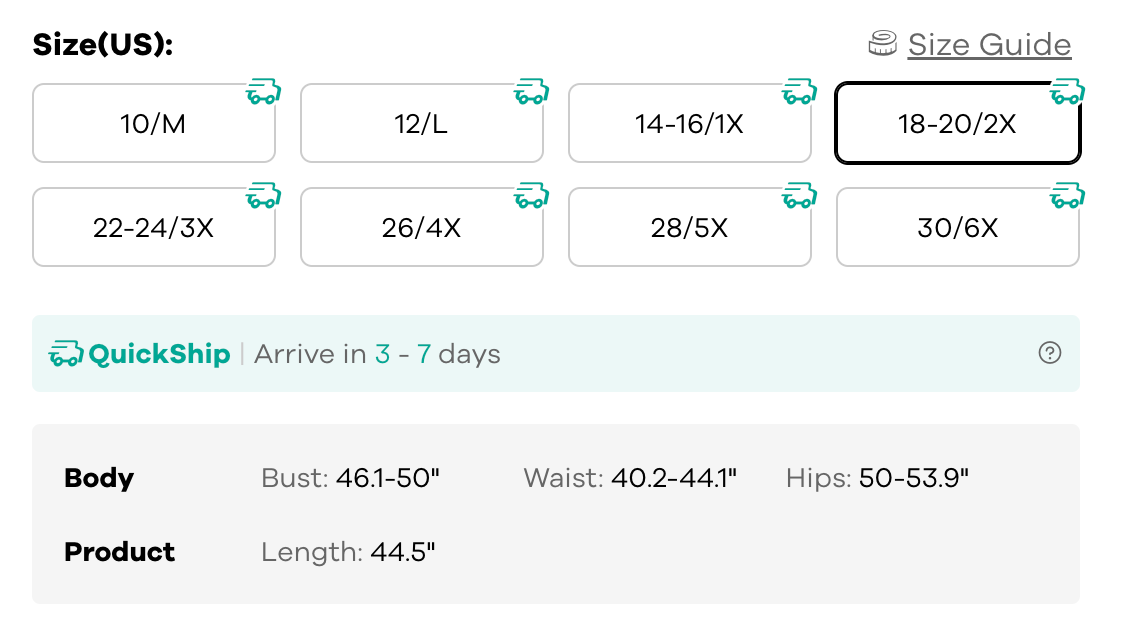Click the QuickShip truck icon in banner
The width and height of the screenshot is (1132, 618).
66,354
